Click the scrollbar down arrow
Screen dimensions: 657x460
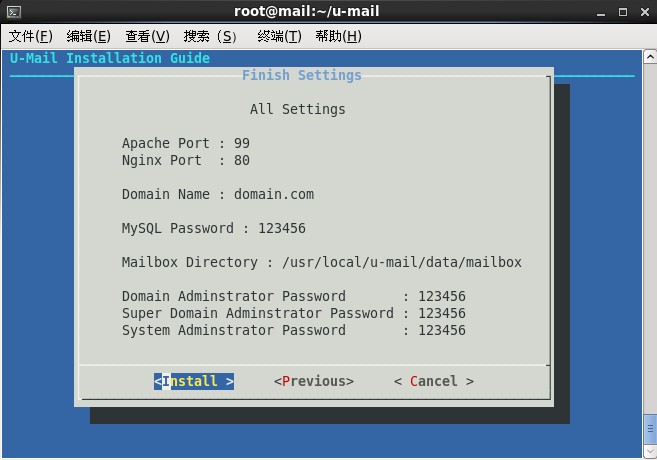pyautogui.click(x=649, y=450)
